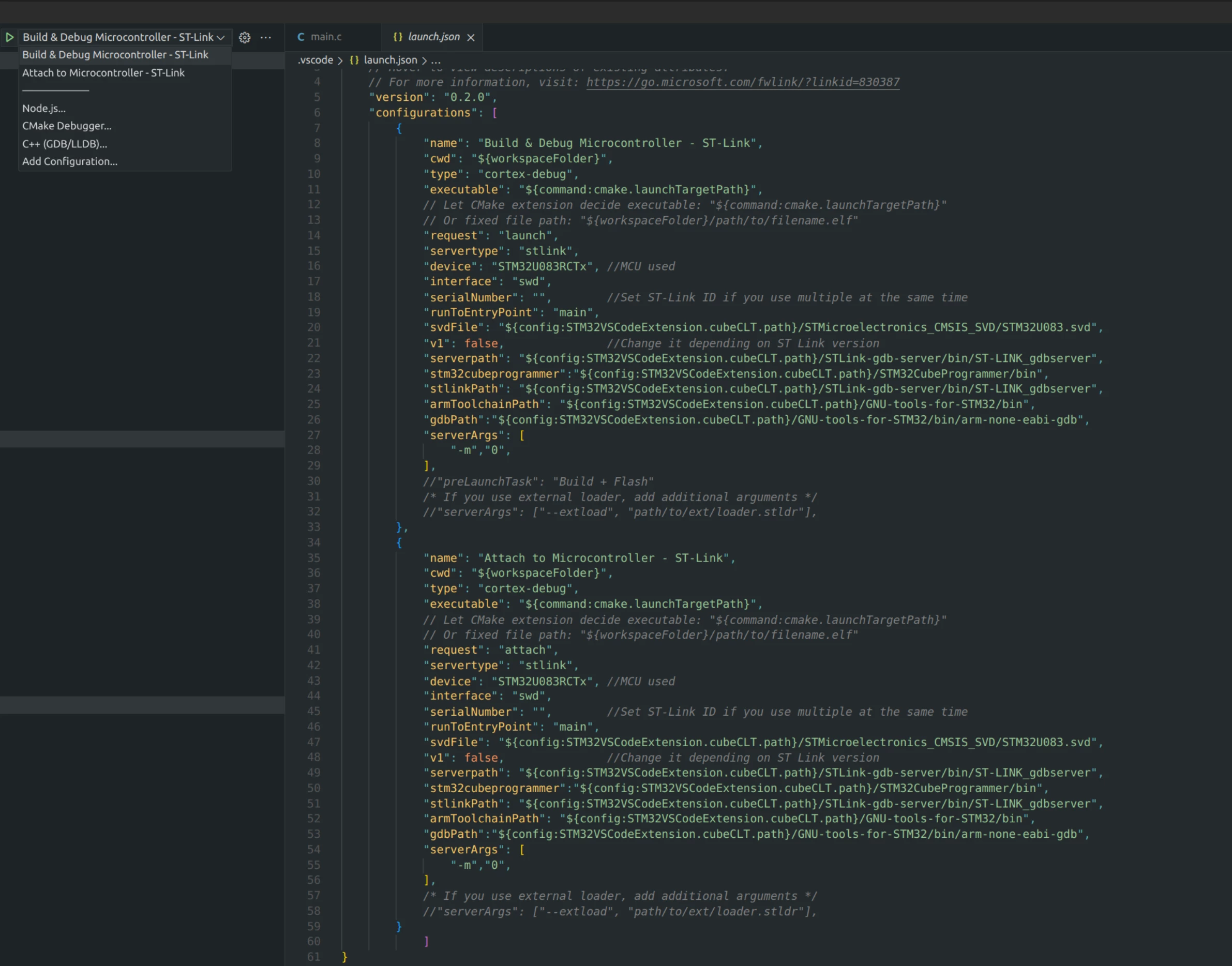Click the "serverArgs" key on line 54

(x=464, y=850)
